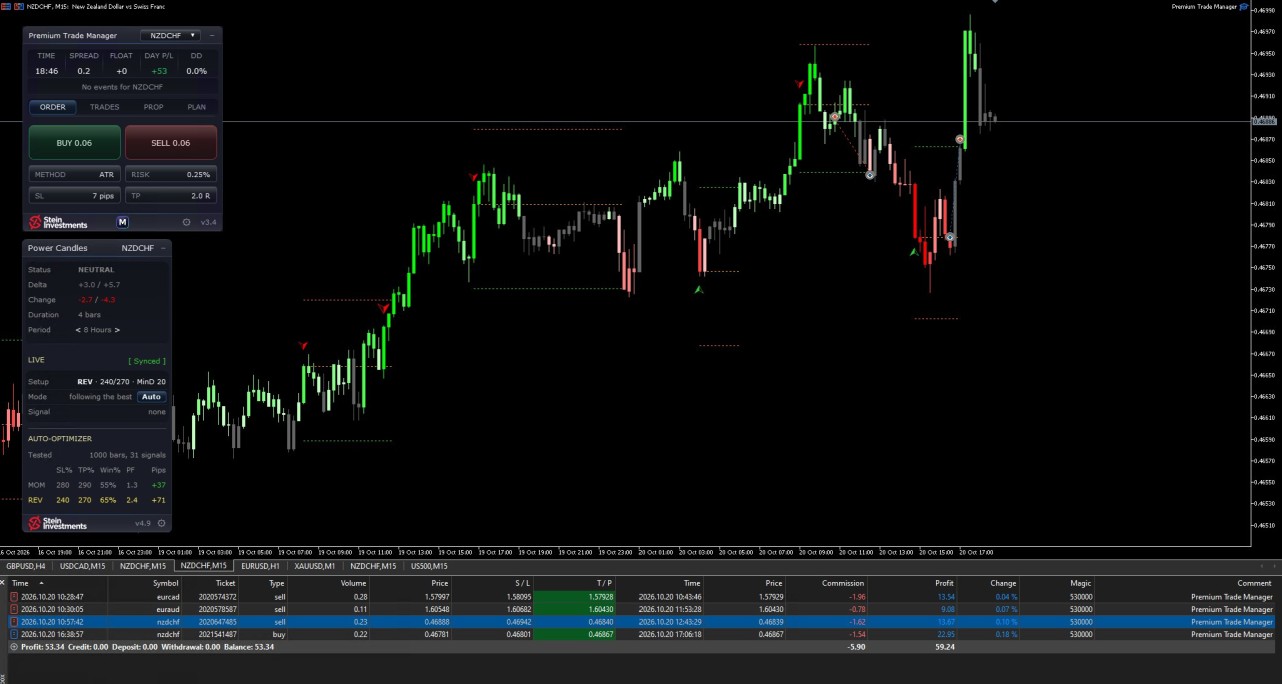Open the US500,M15 chart tab
This screenshot has height=684, width=1282.
(x=429, y=566)
